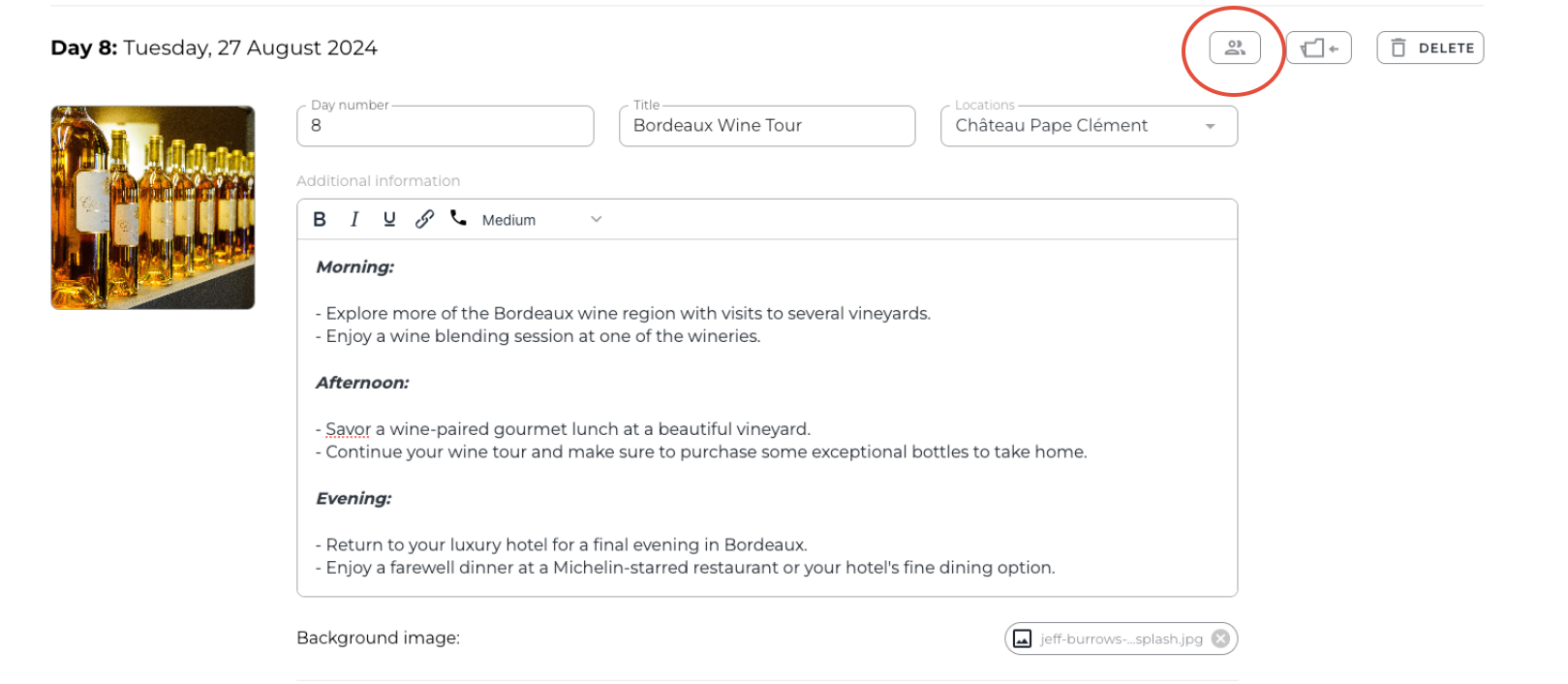Open the Locations dropdown showing Château Pape Clément

1210,126
